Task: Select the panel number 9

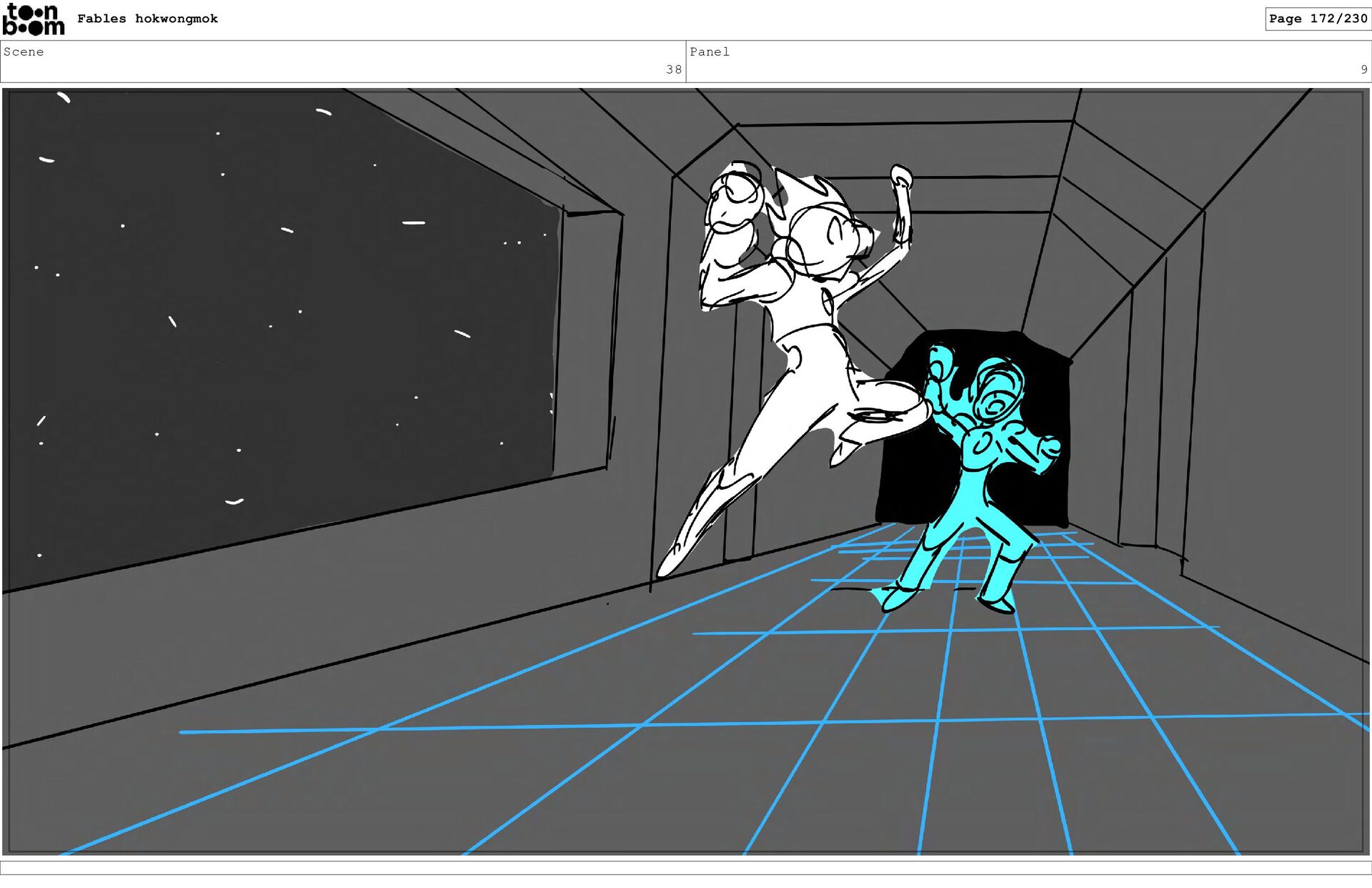Action: click(1363, 69)
